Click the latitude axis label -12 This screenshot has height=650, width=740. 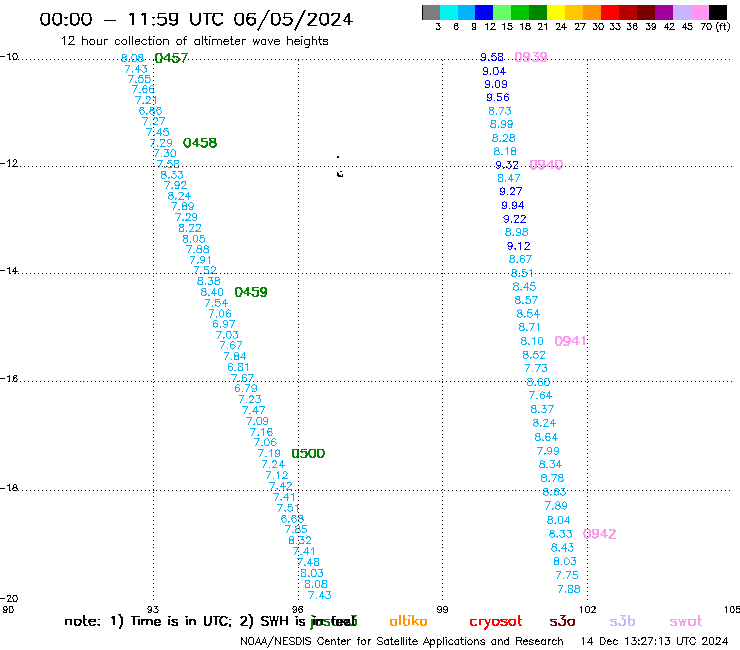pos(9,163)
